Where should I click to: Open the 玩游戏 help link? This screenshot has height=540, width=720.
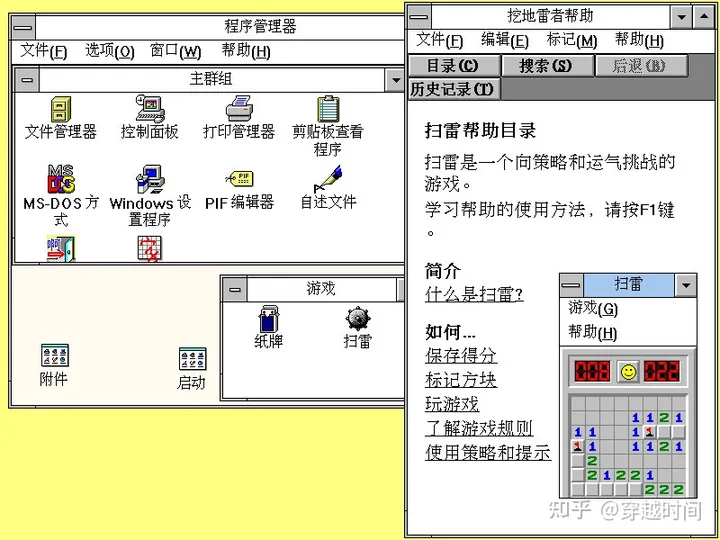[x=452, y=404]
